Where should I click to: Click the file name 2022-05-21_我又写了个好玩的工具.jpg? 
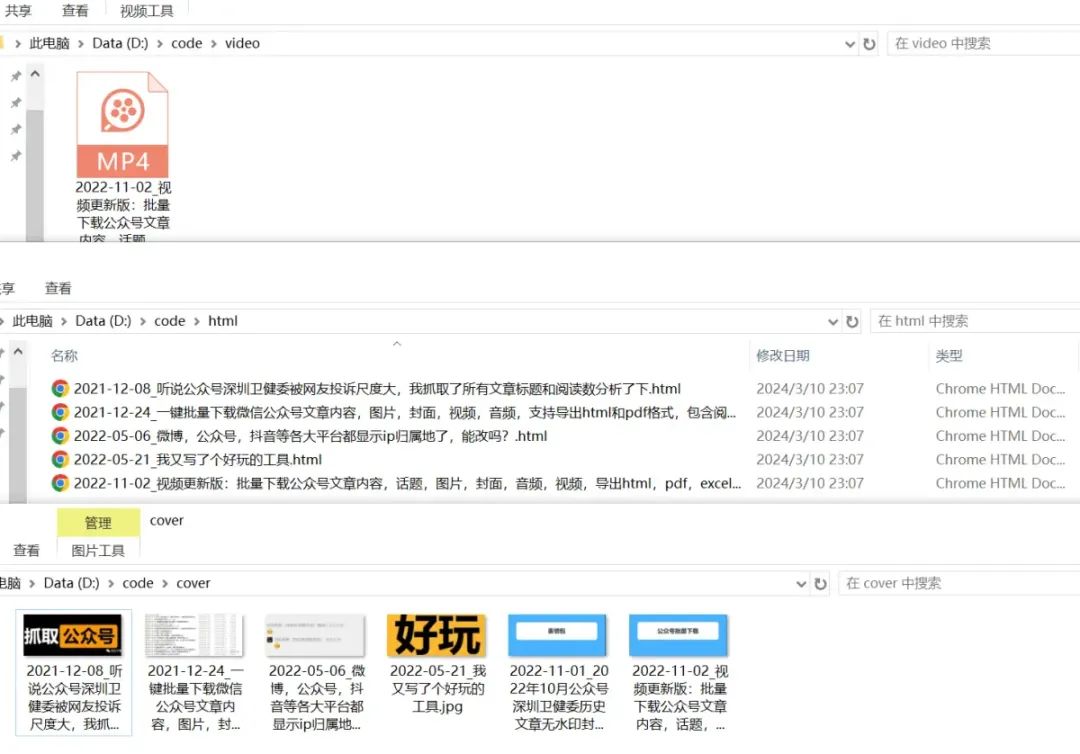pyautogui.click(x=438, y=688)
